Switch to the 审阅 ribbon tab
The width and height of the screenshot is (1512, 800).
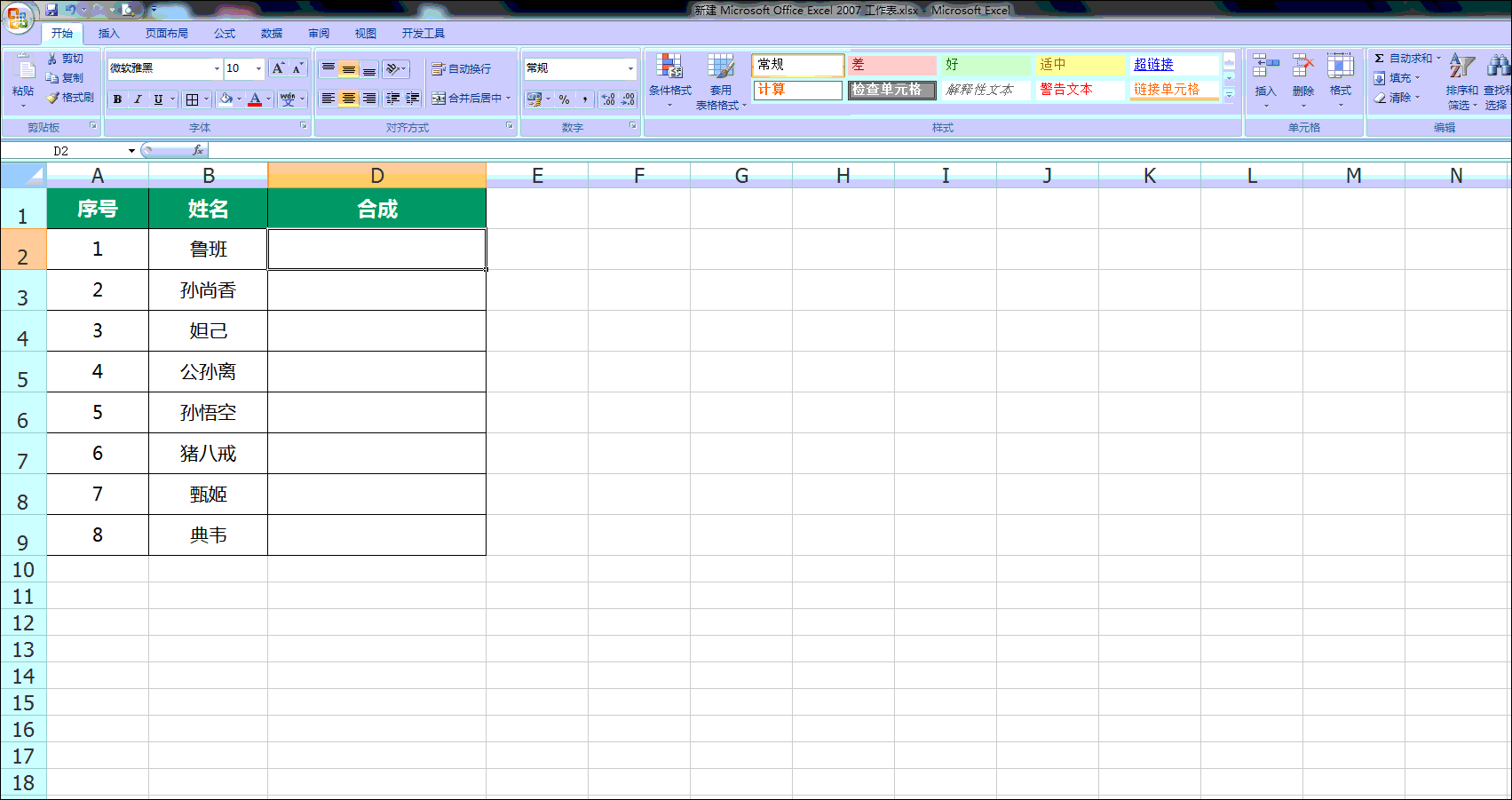tap(319, 34)
